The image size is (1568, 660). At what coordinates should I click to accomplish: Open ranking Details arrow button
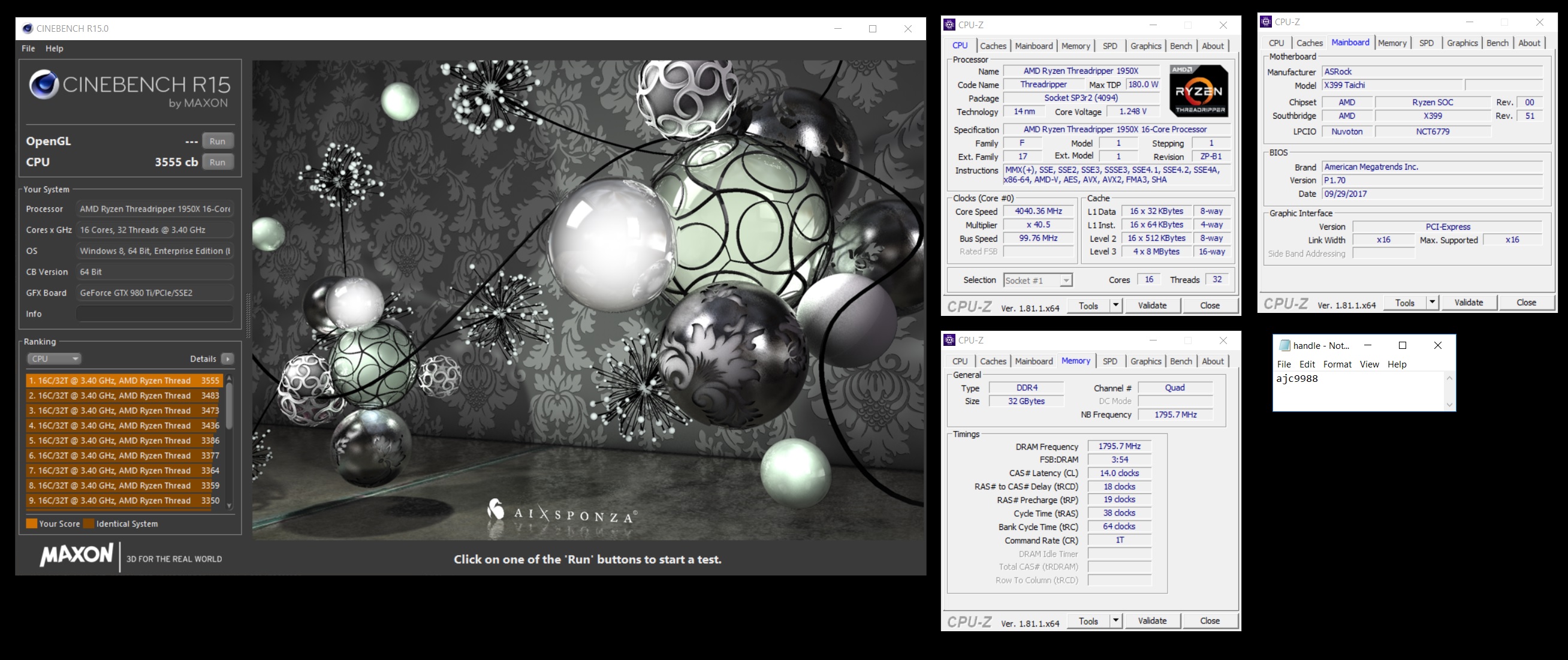click(x=228, y=359)
